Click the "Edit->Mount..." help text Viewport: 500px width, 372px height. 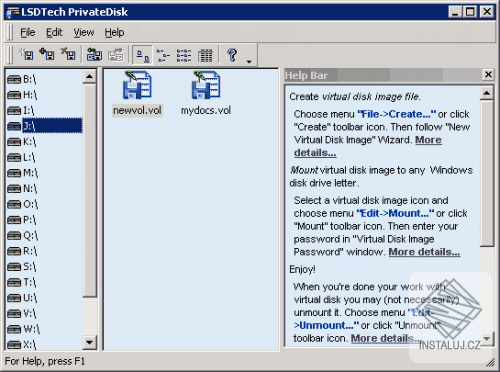[395, 213]
